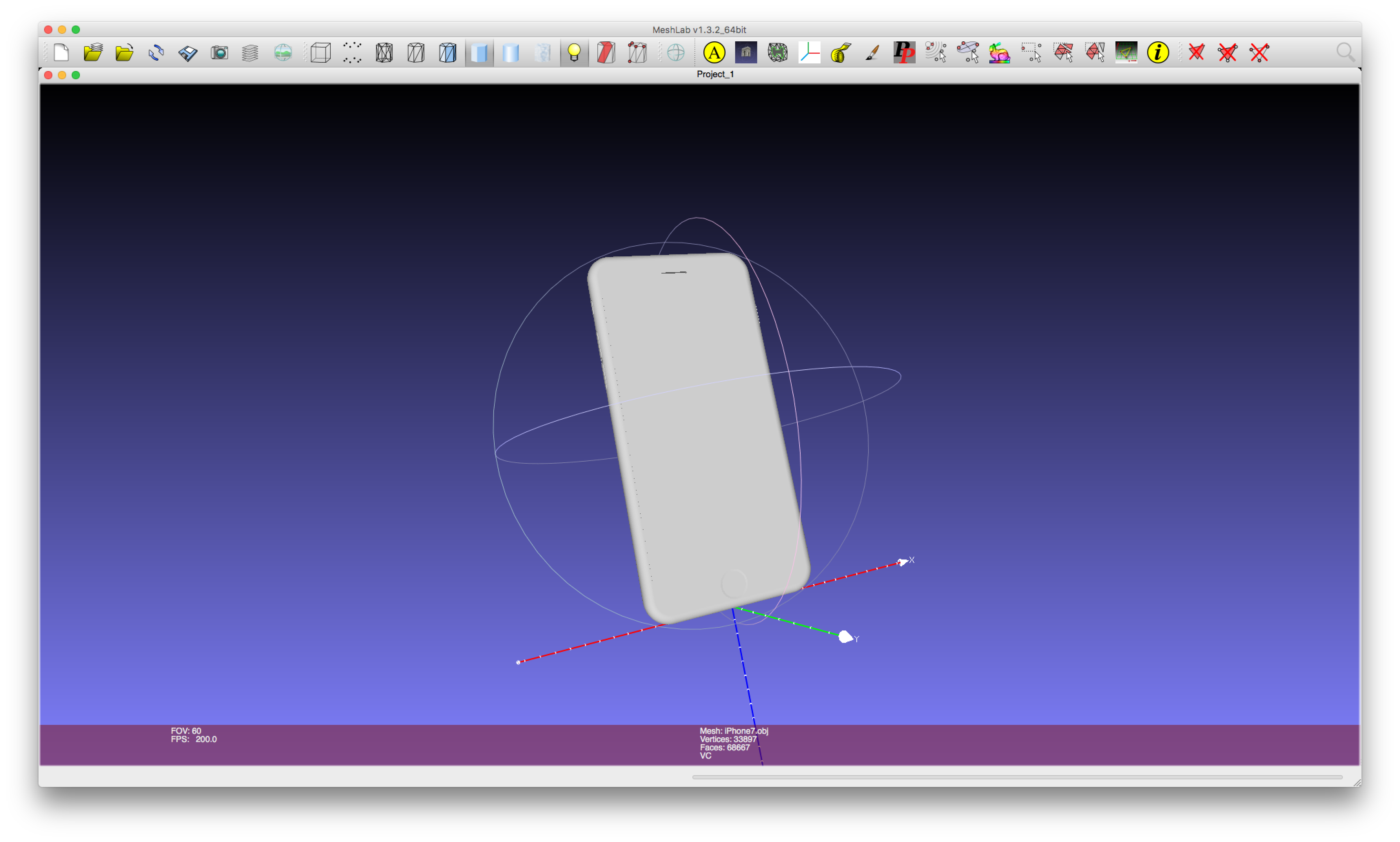The width and height of the screenshot is (1400, 842).
Task: Select smooth shading render mode
Action: click(511, 53)
